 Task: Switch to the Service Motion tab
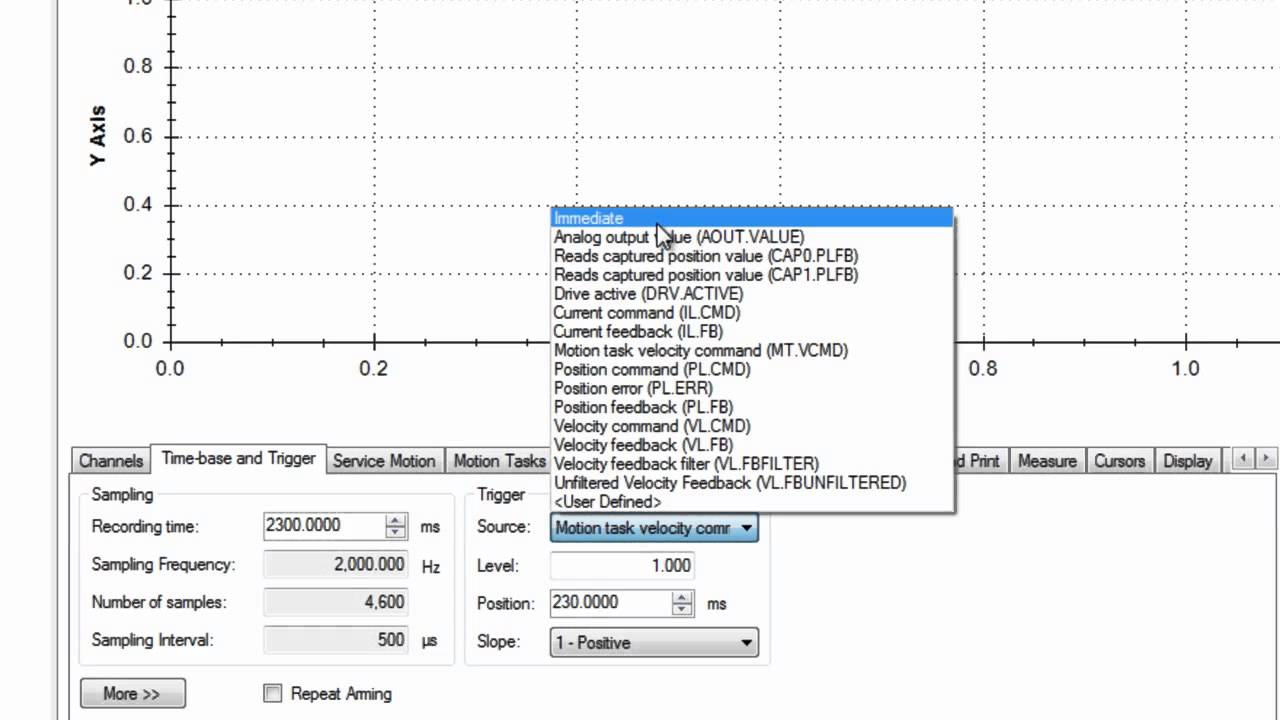click(384, 461)
